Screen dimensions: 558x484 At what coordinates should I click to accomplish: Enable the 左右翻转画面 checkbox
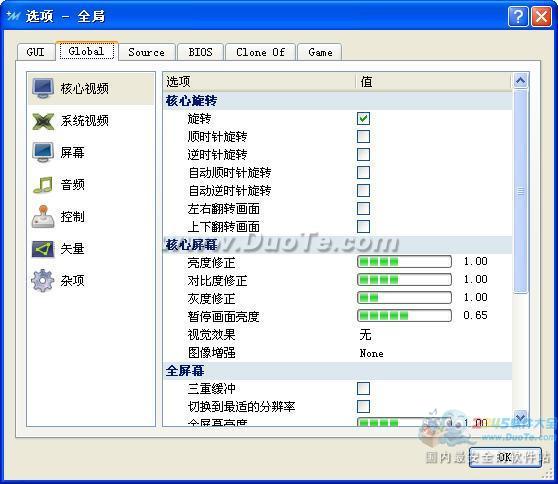(x=363, y=208)
